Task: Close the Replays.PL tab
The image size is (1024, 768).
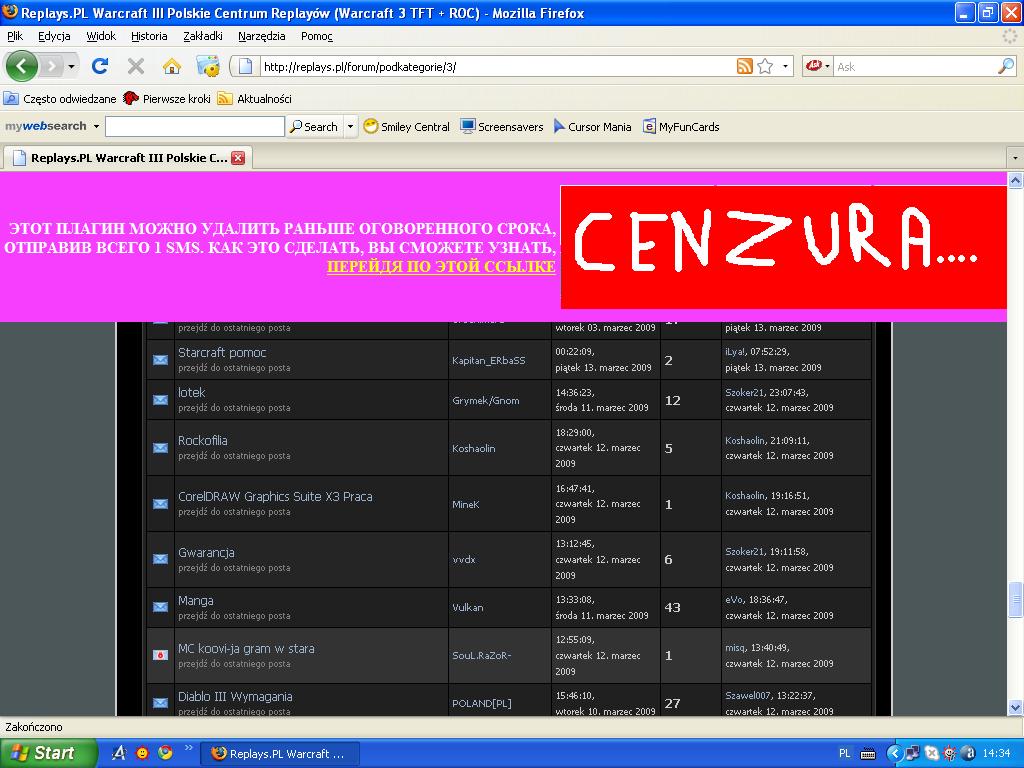Action: (238, 158)
